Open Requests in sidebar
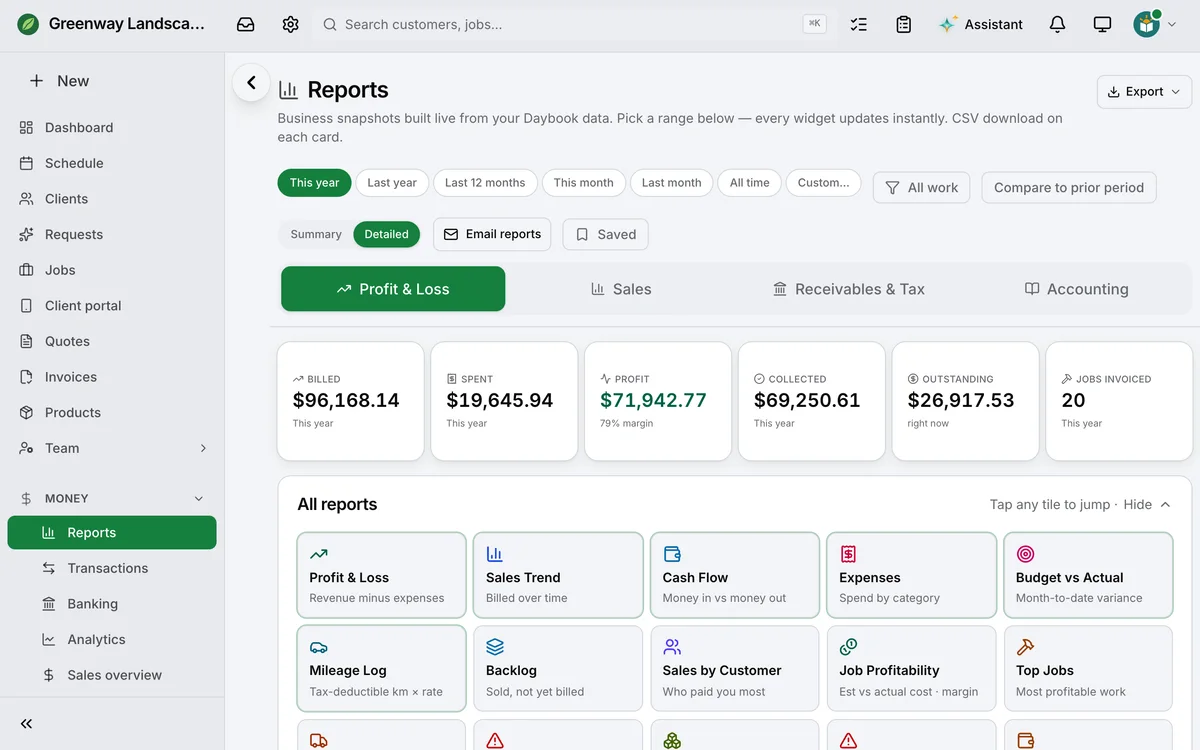This screenshot has width=1200, height=750. click(x=112, y=234)
